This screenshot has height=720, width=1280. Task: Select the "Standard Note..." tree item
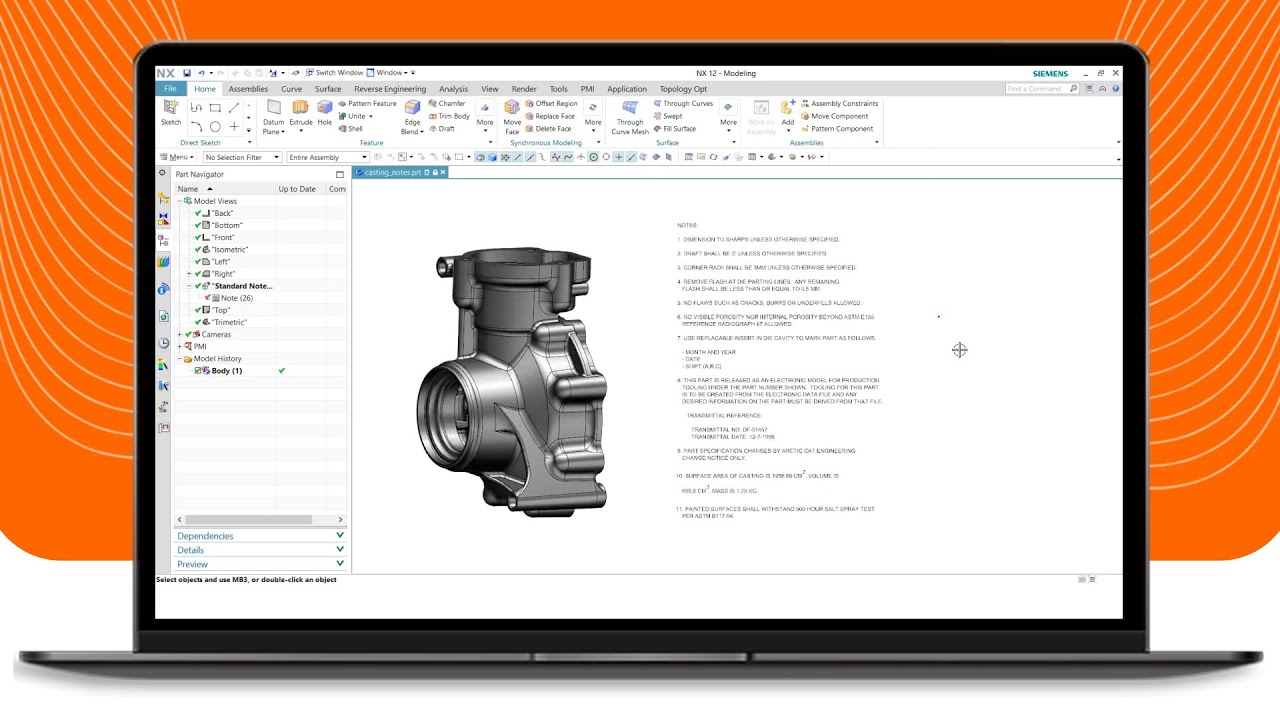point(242,286)
